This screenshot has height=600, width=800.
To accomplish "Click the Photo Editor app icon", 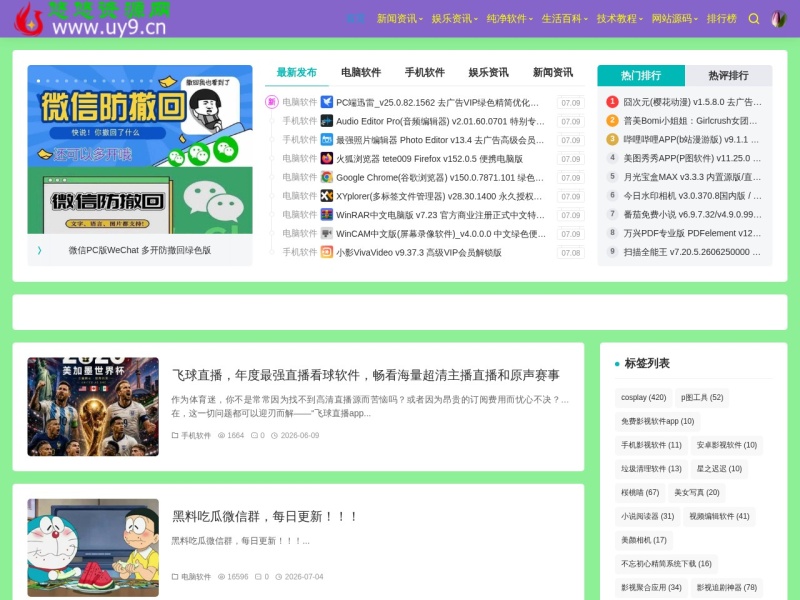I will 327,140.
